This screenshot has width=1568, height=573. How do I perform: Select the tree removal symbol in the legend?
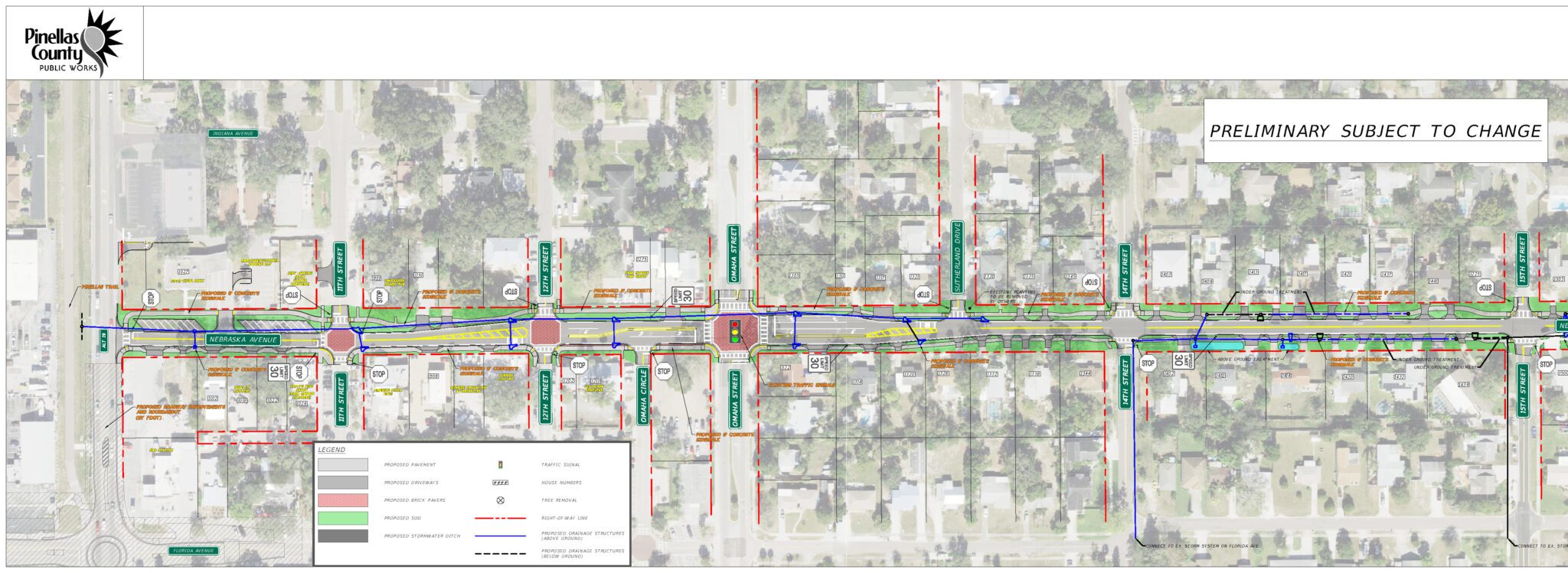[501, 500]
